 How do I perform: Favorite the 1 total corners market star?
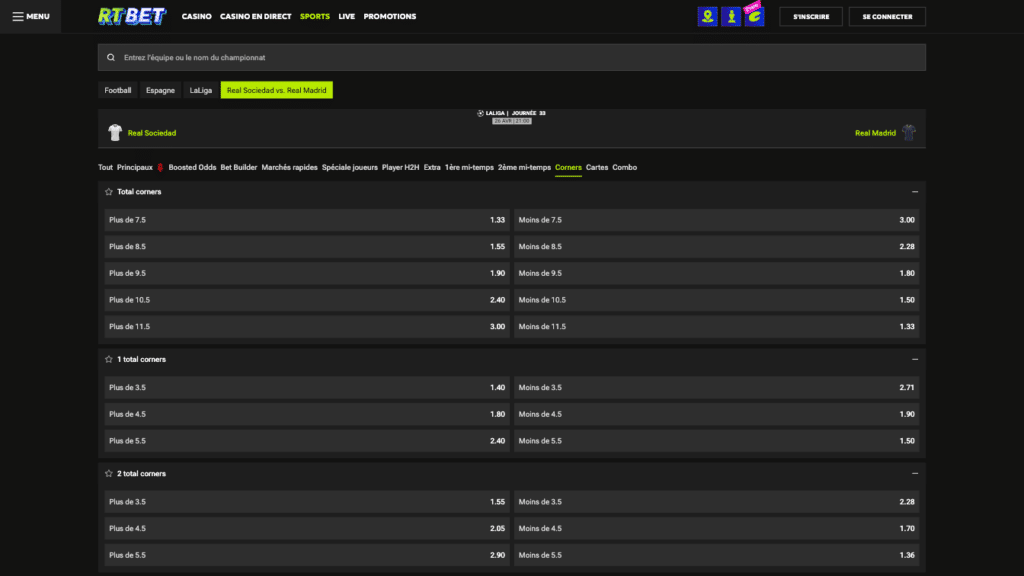(109, 359)
